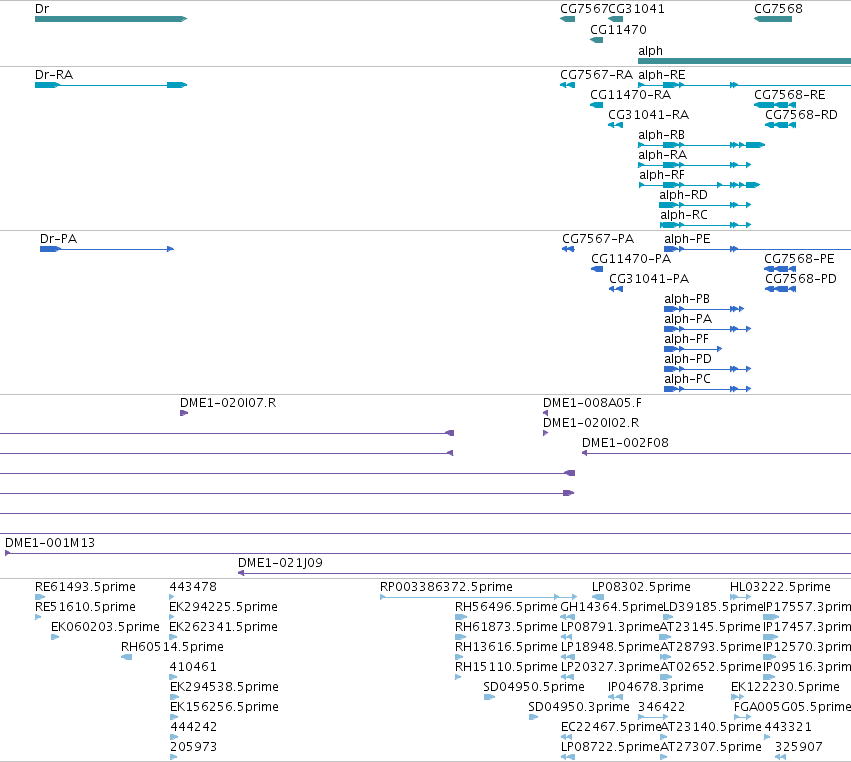Select the CG11470-PA protein label

631,258
